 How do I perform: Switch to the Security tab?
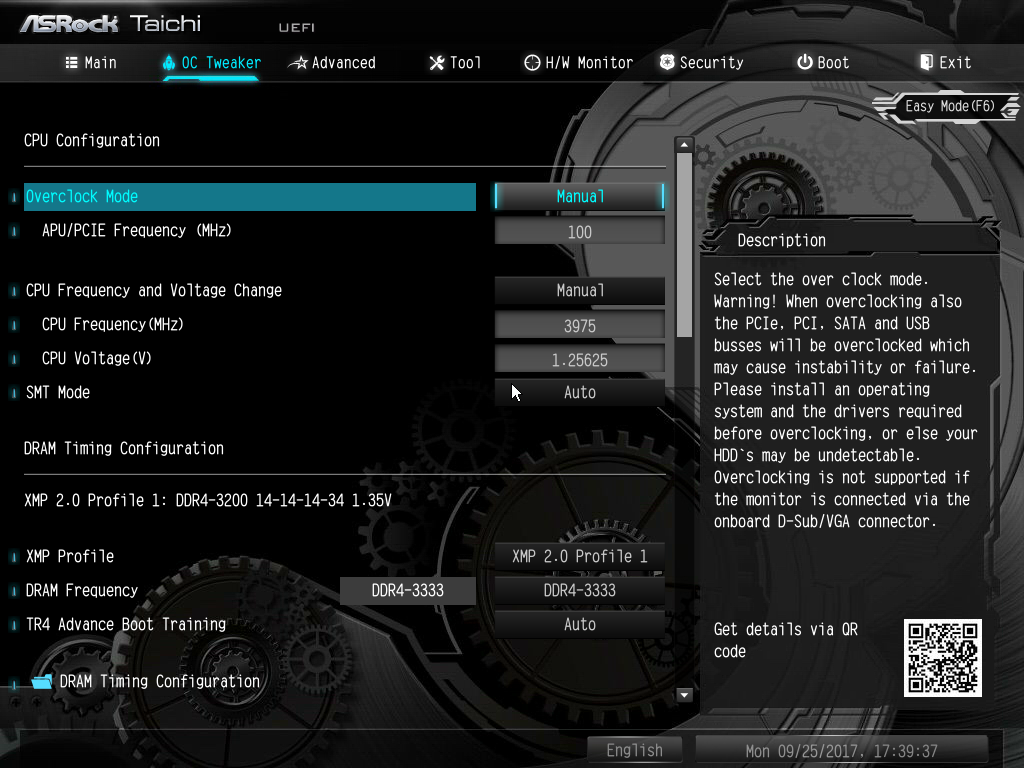pos(701,63)
